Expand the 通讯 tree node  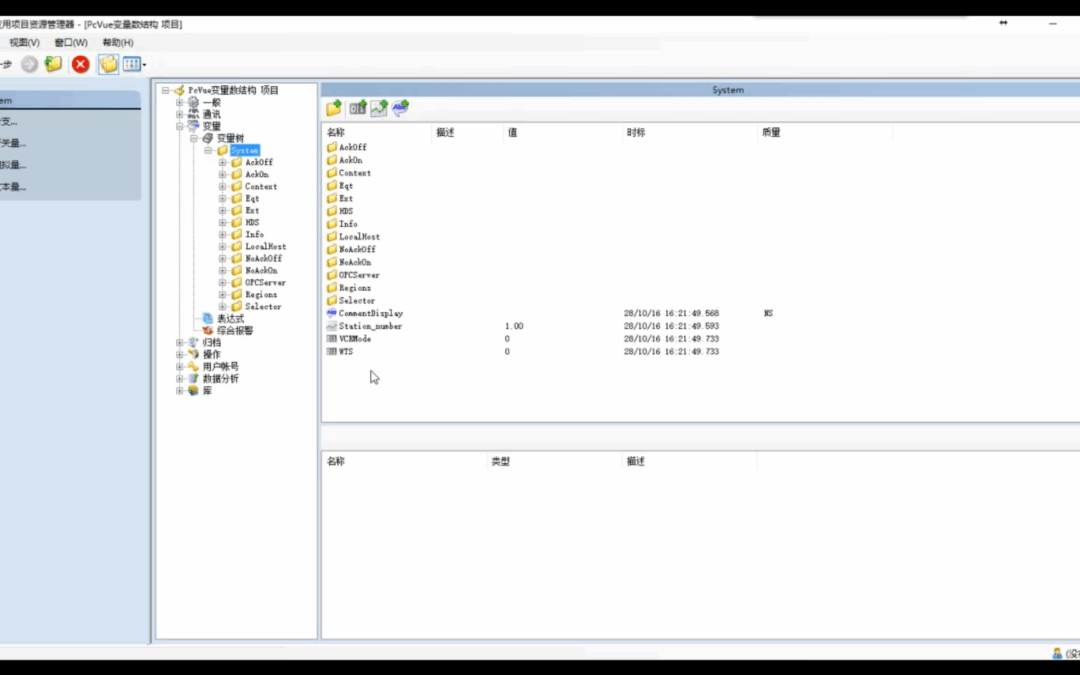180,114
